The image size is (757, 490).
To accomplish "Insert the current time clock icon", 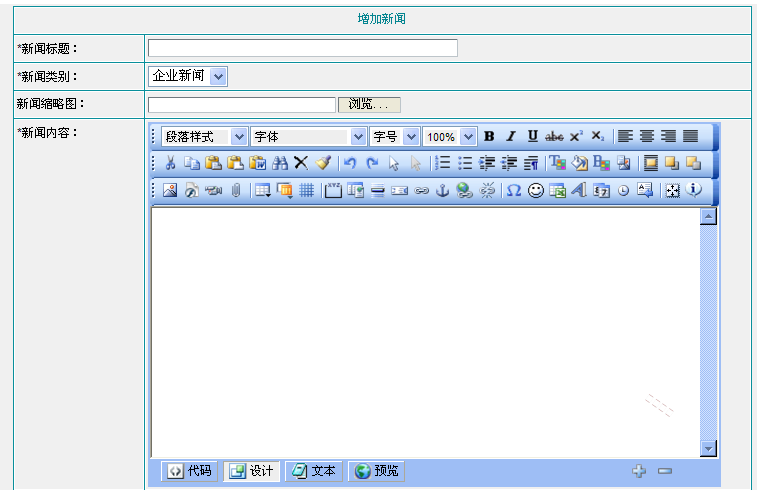I will click(x=623, y=190).
